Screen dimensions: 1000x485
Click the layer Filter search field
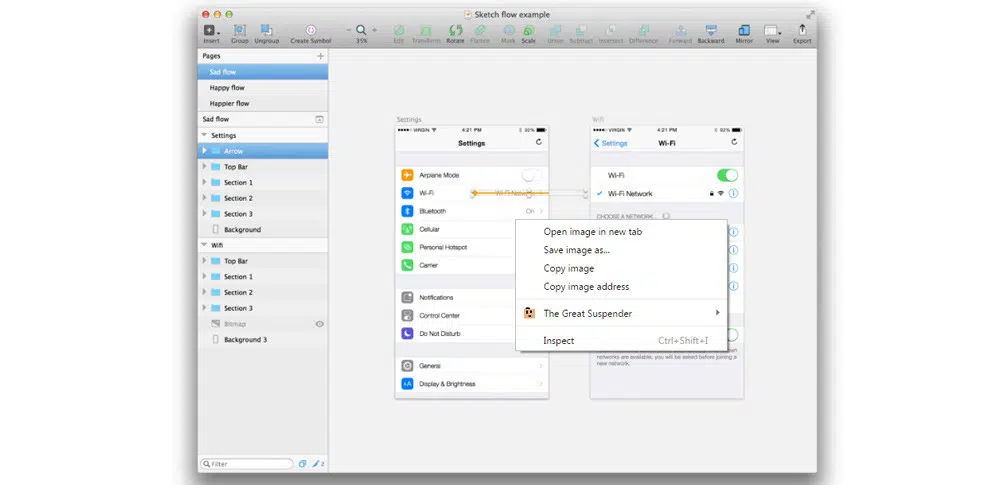tap(246, 464)
